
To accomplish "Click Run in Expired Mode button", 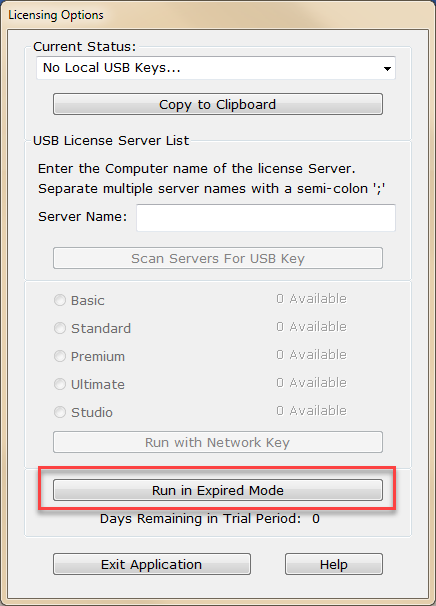I will [218, 490].
